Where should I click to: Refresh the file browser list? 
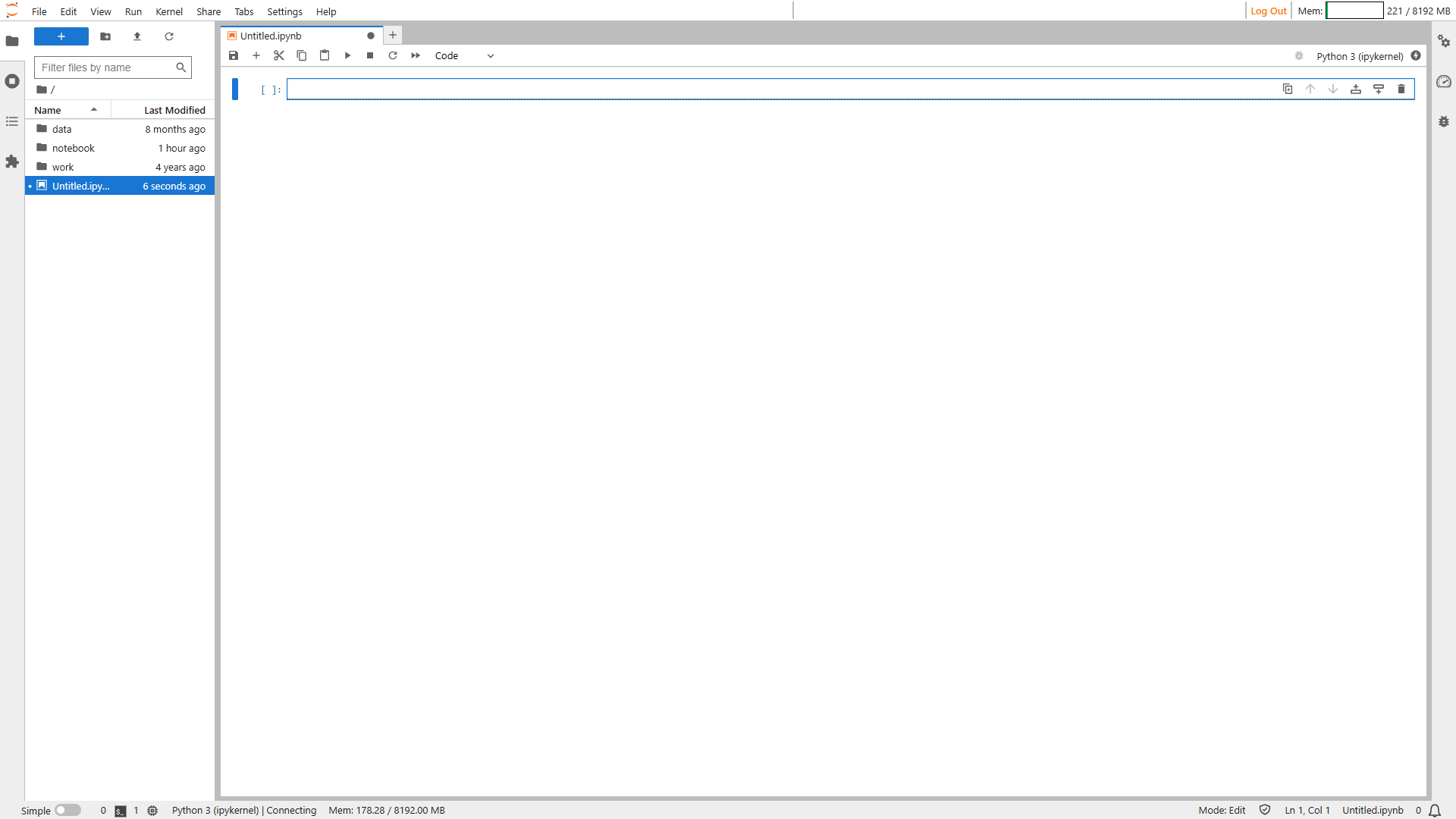(x=169, y=36)
